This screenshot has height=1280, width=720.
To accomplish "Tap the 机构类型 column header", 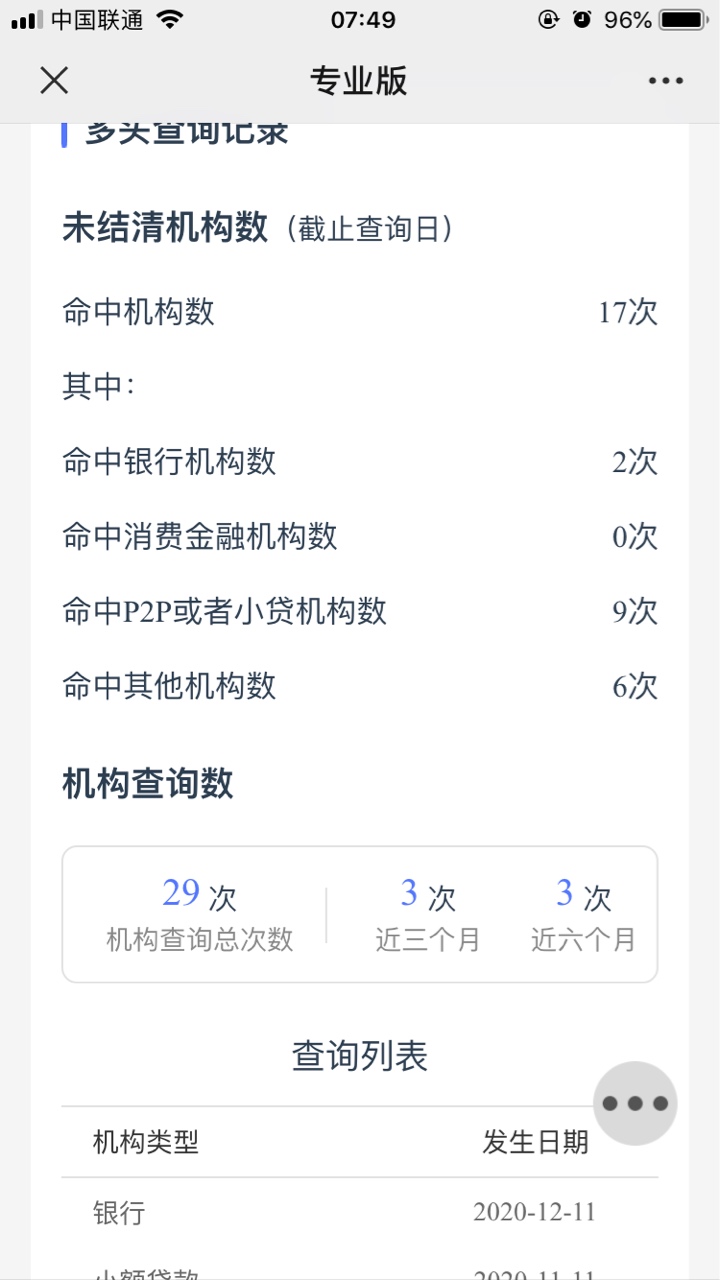I will (146, 1142).
